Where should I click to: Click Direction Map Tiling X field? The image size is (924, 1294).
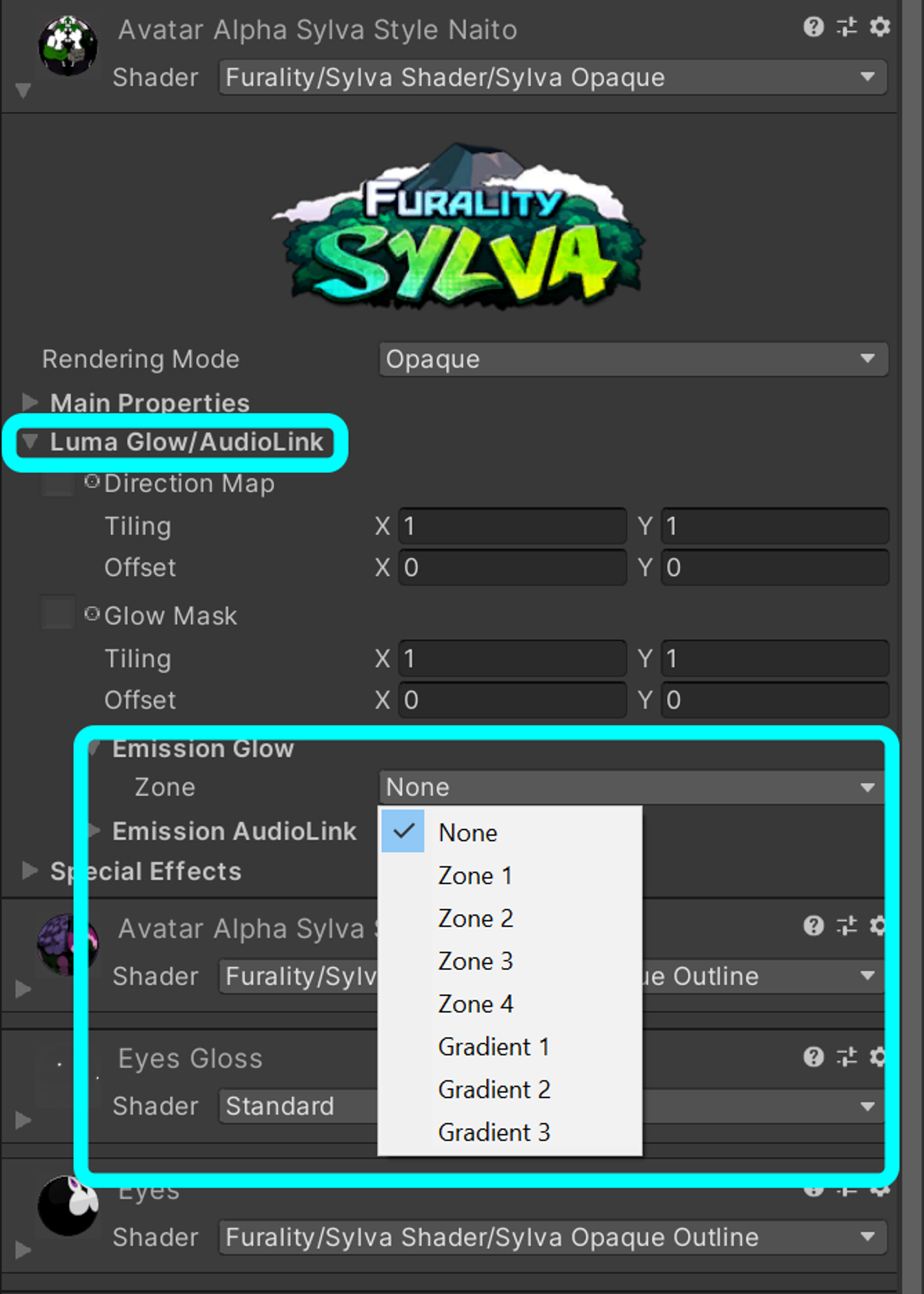tap(512, 527)
